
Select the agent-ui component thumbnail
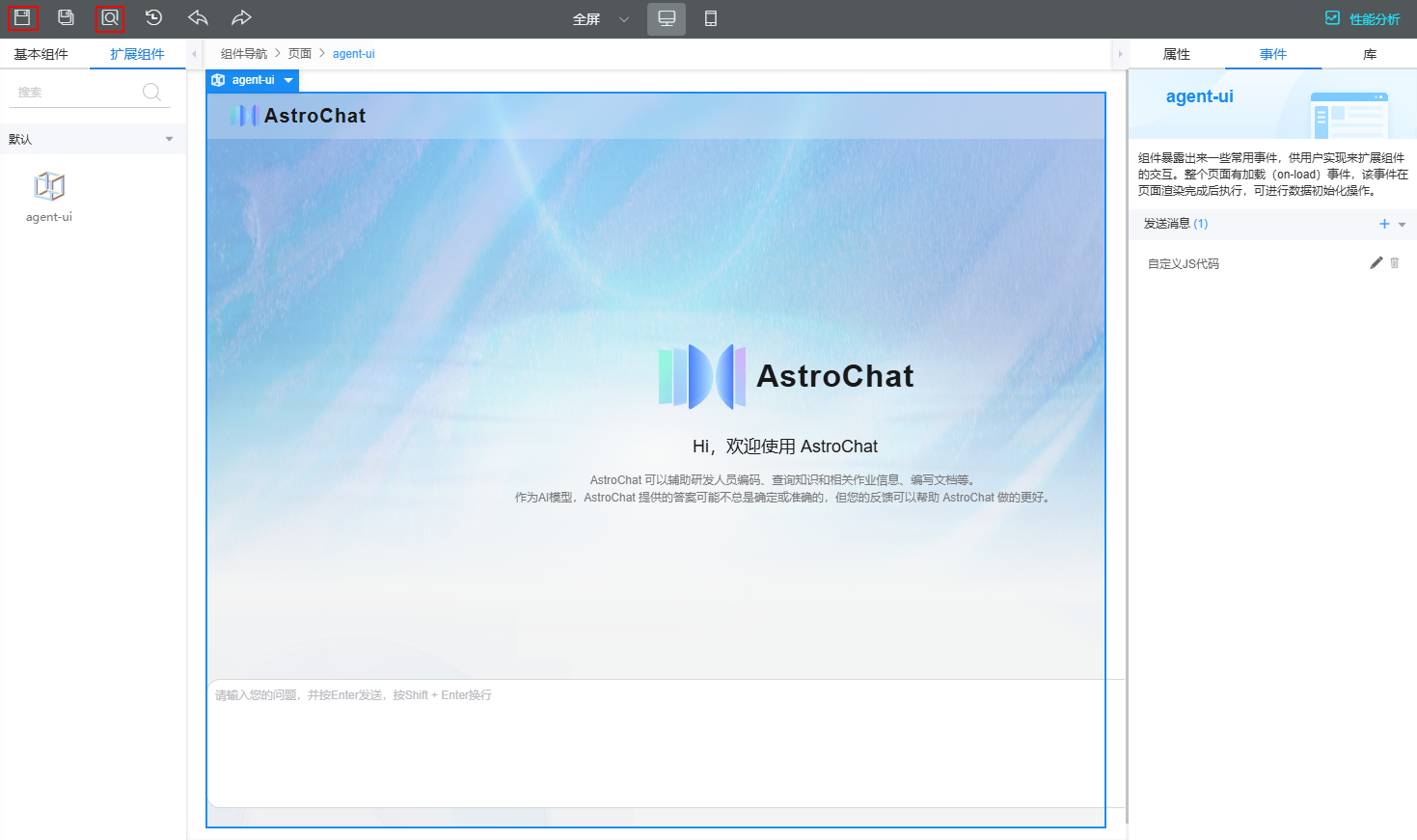[x=49, y=197]
